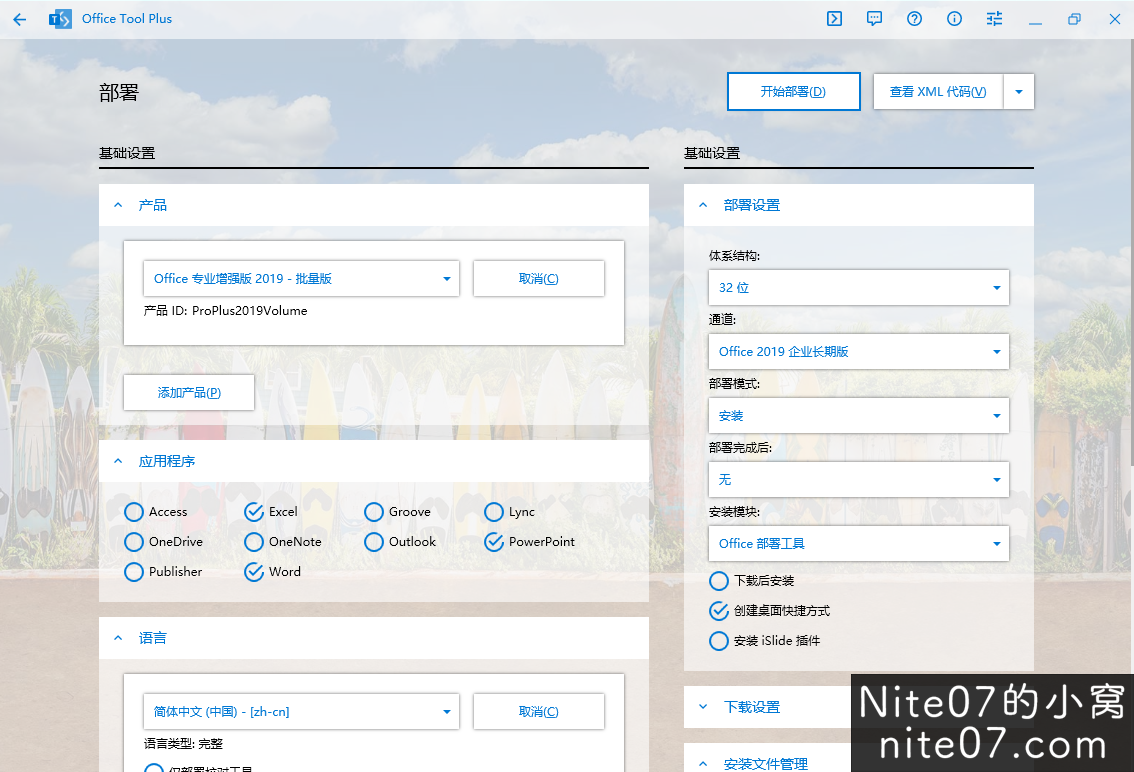The height and width of the screenshot is (772, 1134).
Task: Click the 添加产品(P) button
Action: (x=189, y=393)
